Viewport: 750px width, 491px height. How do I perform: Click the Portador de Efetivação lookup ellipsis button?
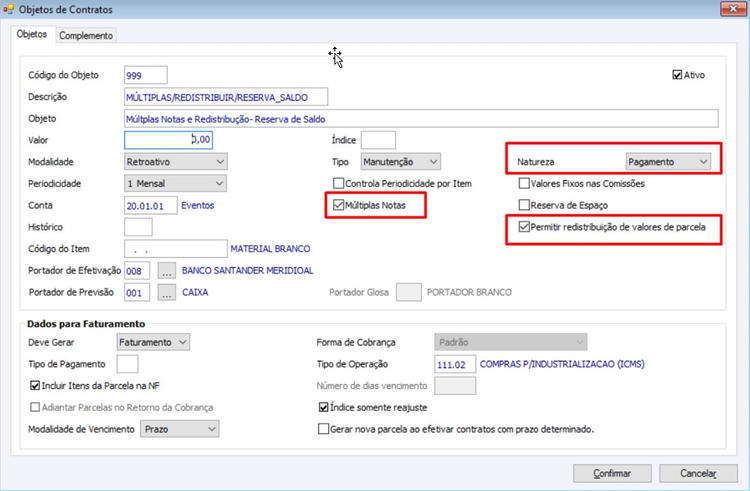pos(166,271)
